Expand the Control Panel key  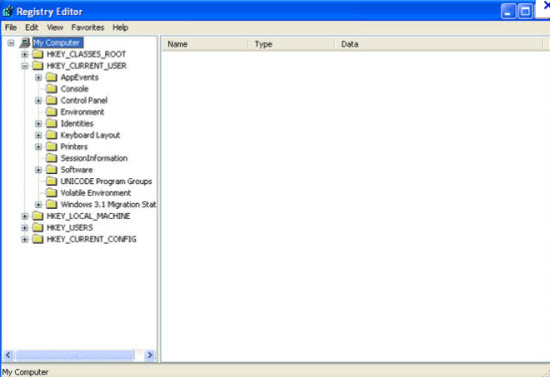tap(39, 101)
